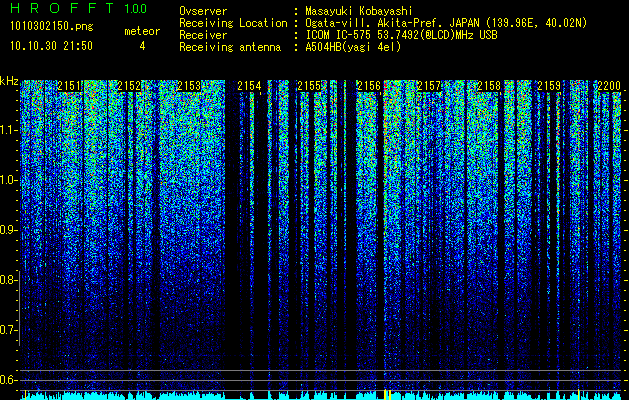Click the Ovserver field label
This screenshot has height=400, width=629.
(x=203, y=11)
